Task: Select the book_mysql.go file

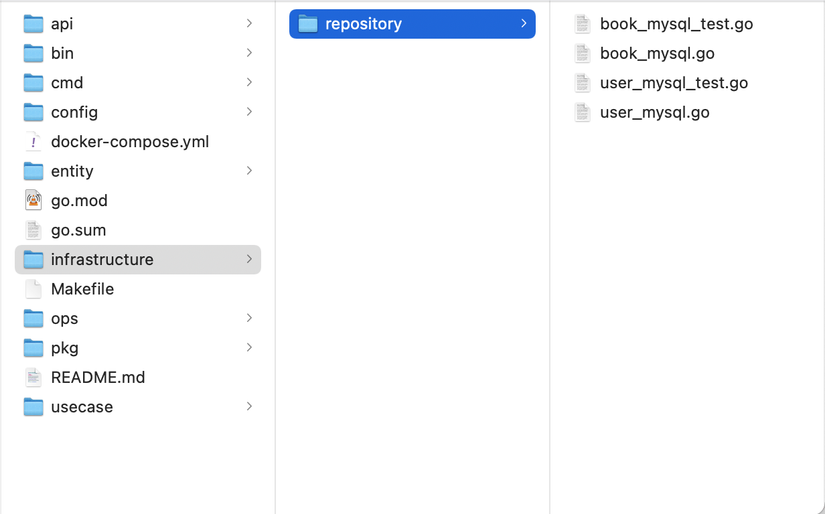Action: 657,54
